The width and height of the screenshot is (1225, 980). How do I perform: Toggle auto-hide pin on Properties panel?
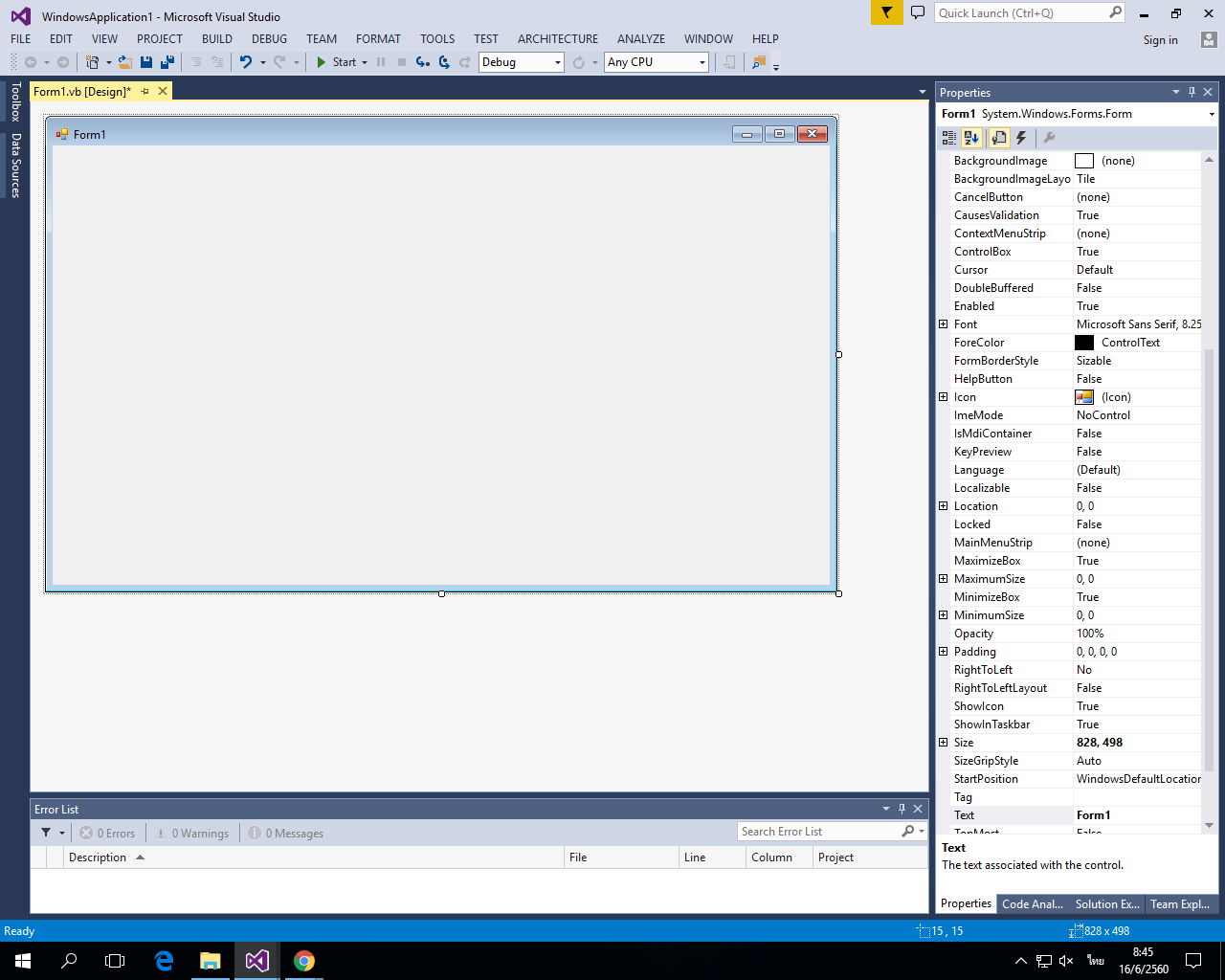1192,92
